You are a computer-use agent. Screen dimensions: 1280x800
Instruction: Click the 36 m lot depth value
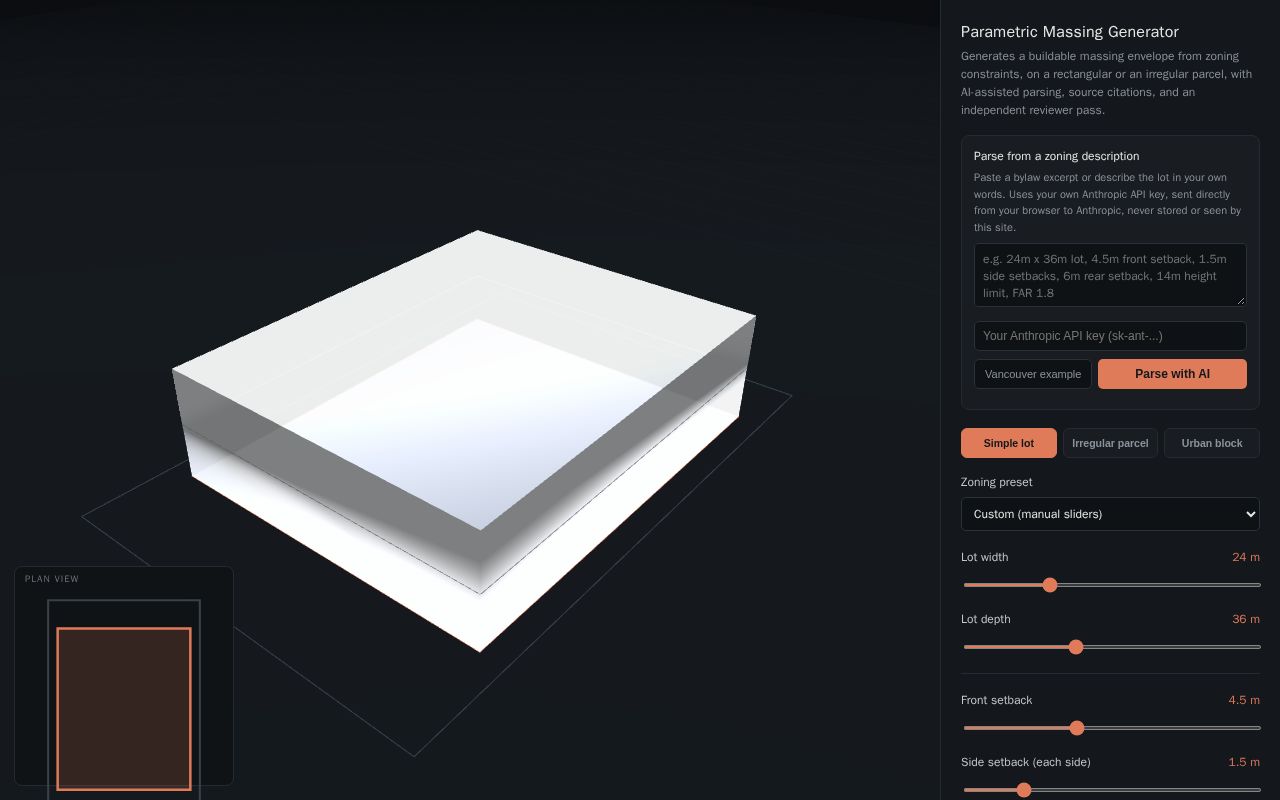click(x=1246, y=619)
